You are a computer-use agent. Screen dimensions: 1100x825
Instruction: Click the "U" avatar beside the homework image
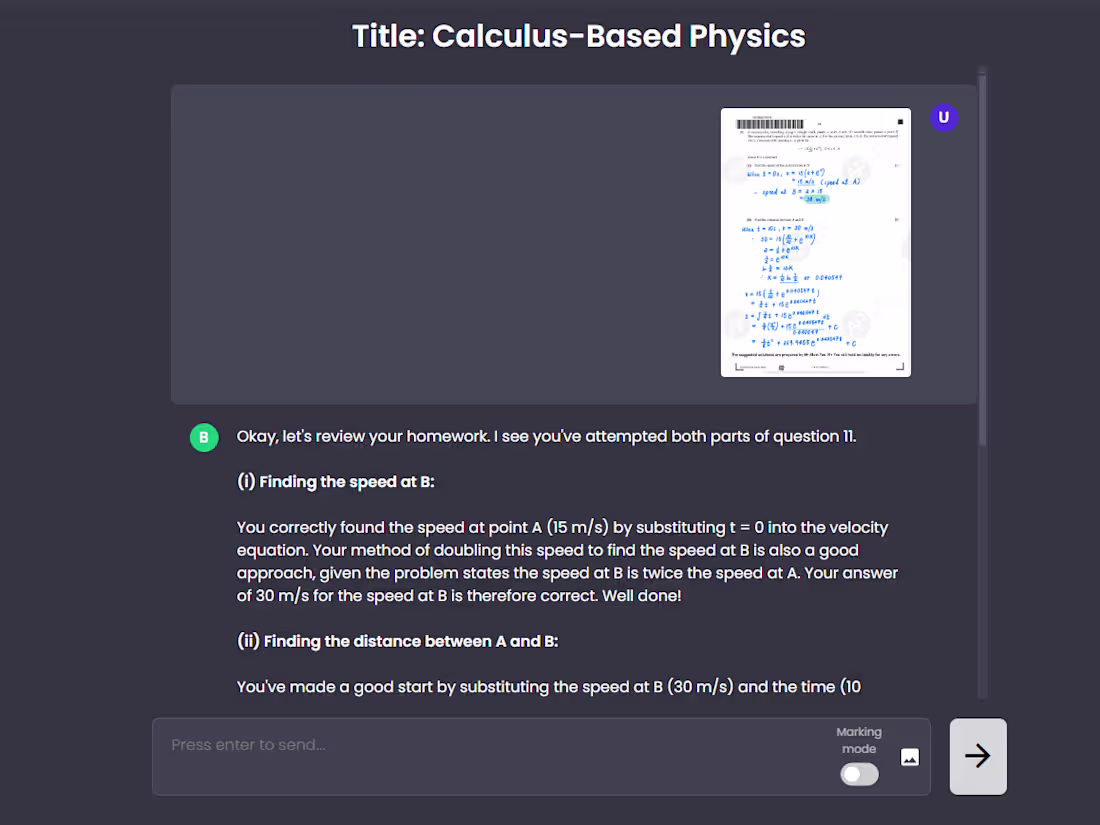click(944, 117)
